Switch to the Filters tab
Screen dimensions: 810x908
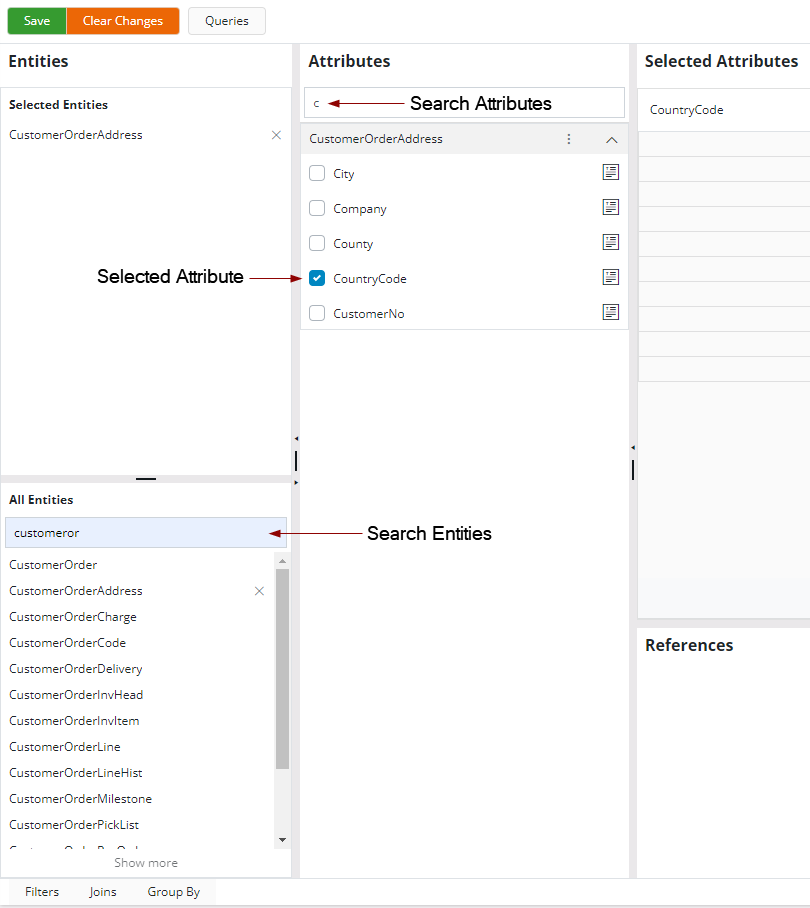click(x=42, y=892)
